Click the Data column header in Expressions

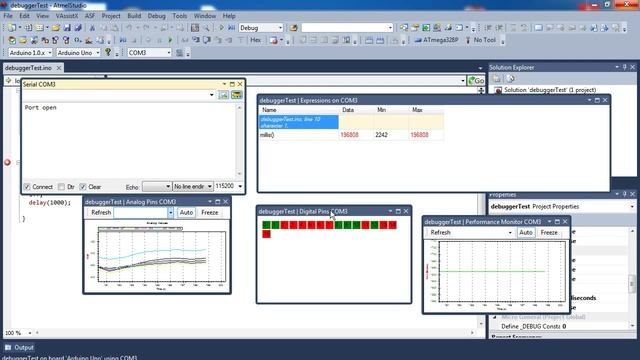348,110
